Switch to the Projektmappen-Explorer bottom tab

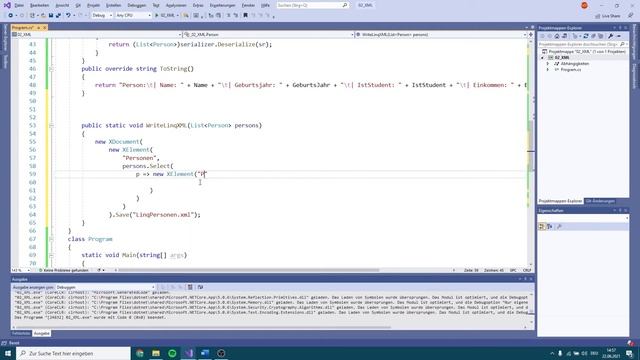click(x=560, y=201)
